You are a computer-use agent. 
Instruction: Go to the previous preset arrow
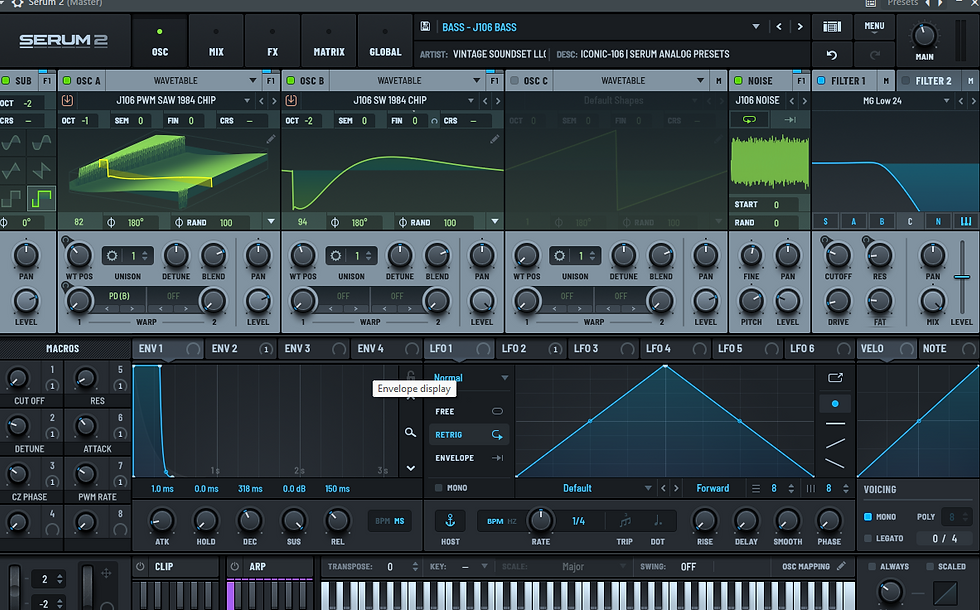[779, 27]
